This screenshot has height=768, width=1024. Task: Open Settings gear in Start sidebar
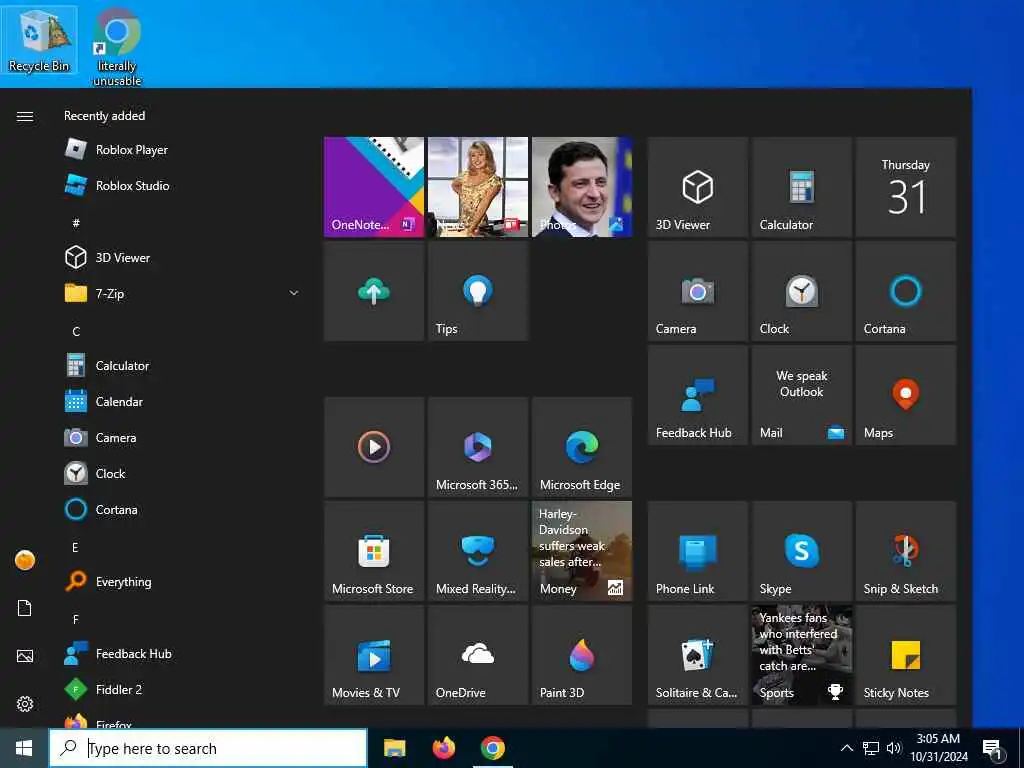pyautogui.click(x=25, y=704)
